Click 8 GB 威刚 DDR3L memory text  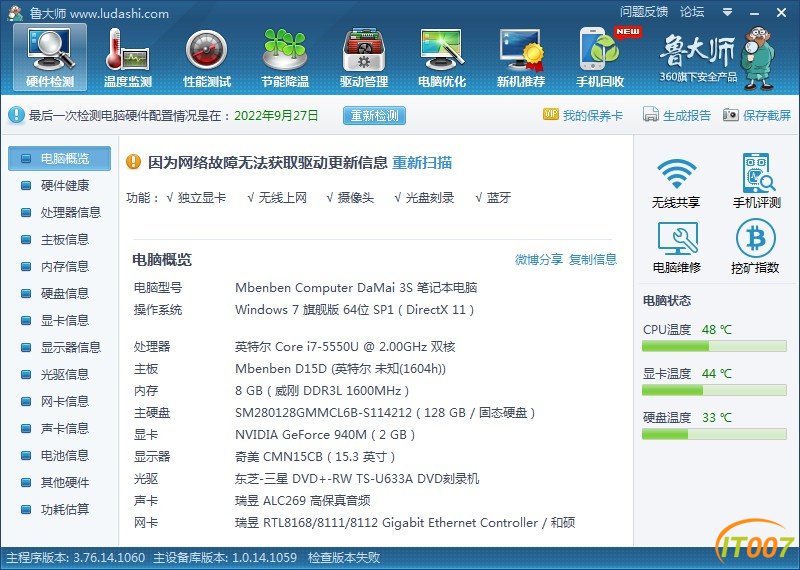point(322,391)
